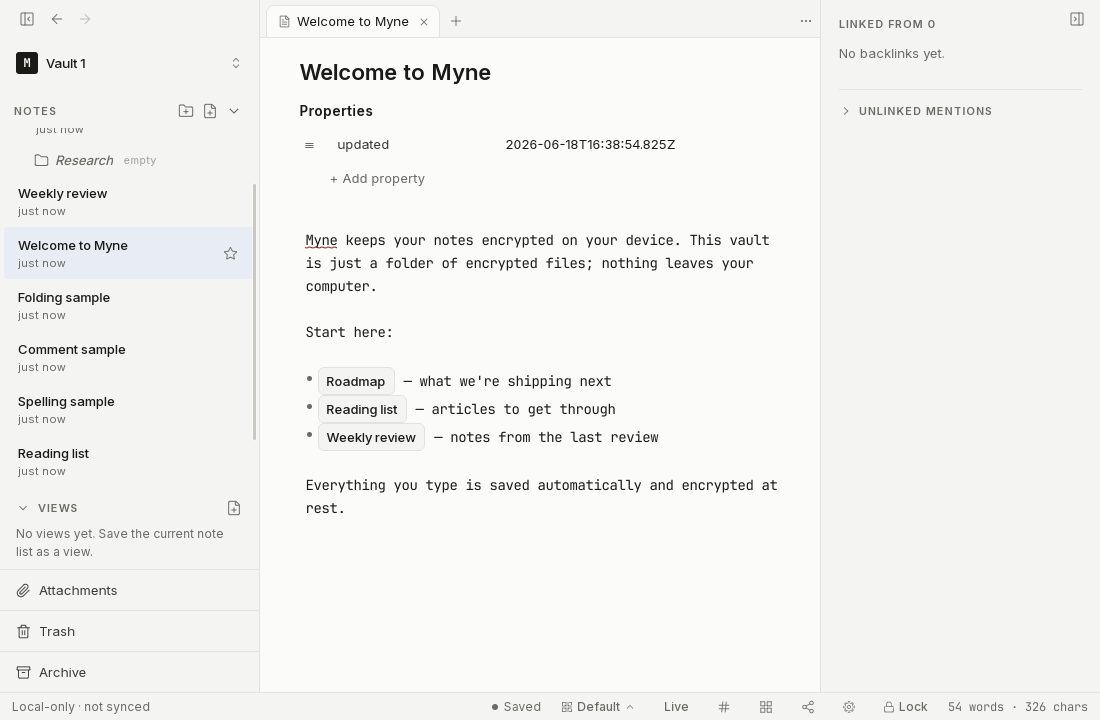Click the misspelled word Myne in body
The width and height of the screenshot is (1100, 720).
321,241
